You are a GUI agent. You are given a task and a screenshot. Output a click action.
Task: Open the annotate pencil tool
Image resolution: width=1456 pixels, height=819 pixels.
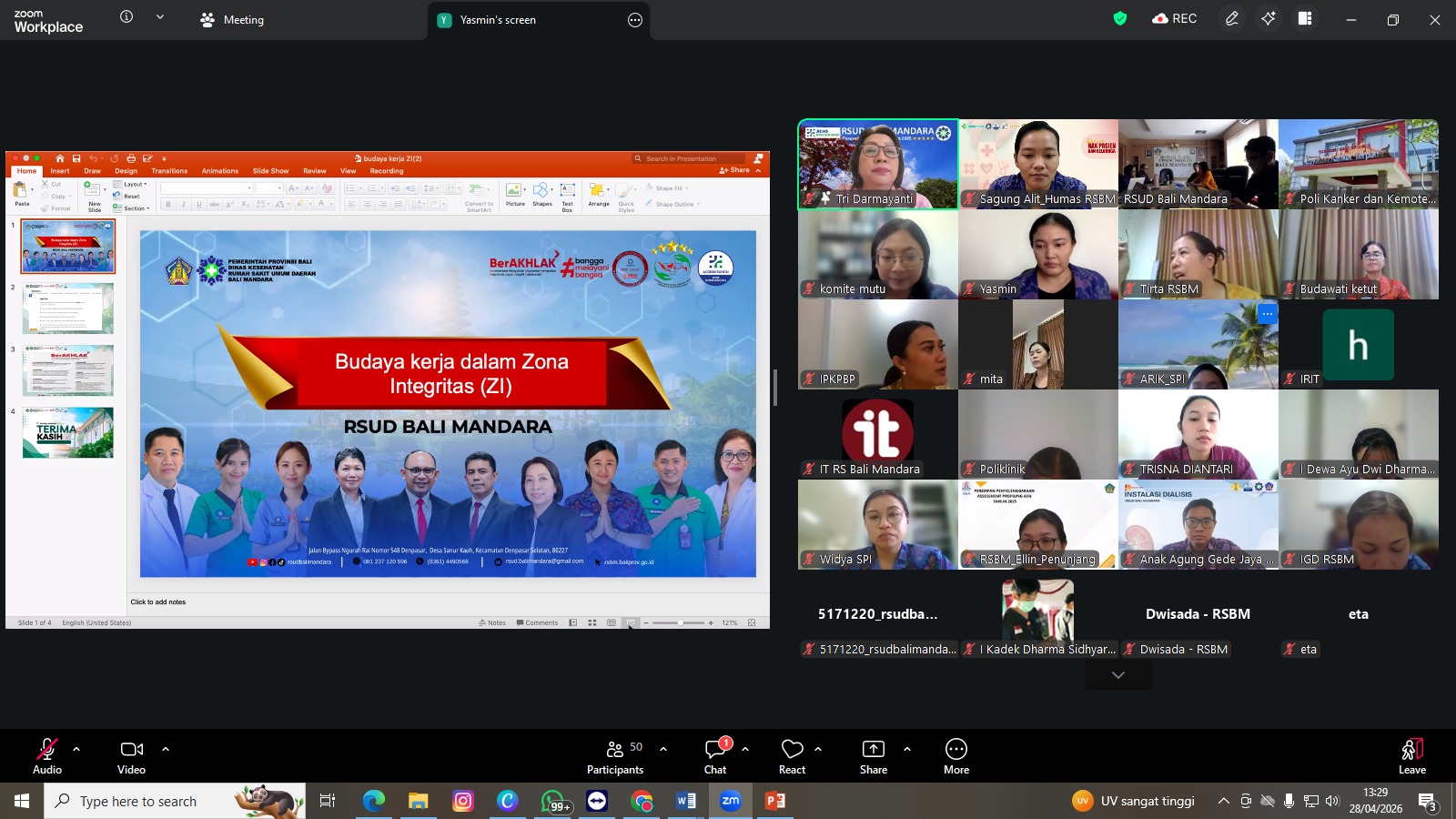point(1232,18)
